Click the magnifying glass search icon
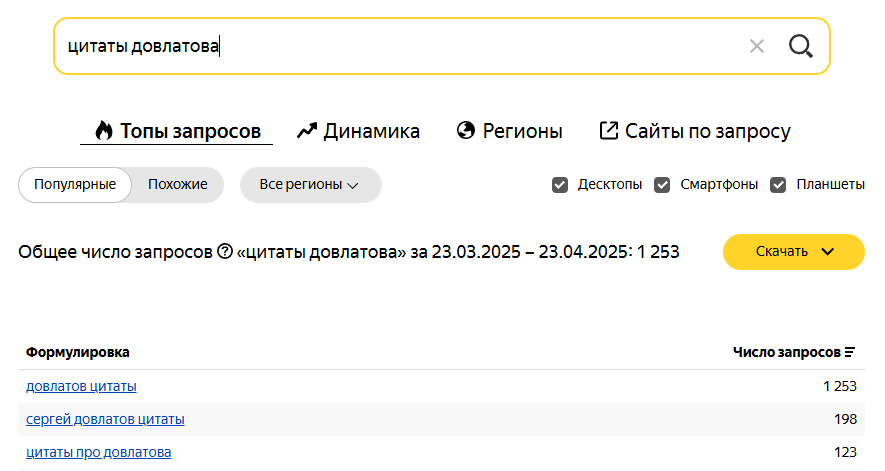 pyautogui.click(x=800, y=46)
